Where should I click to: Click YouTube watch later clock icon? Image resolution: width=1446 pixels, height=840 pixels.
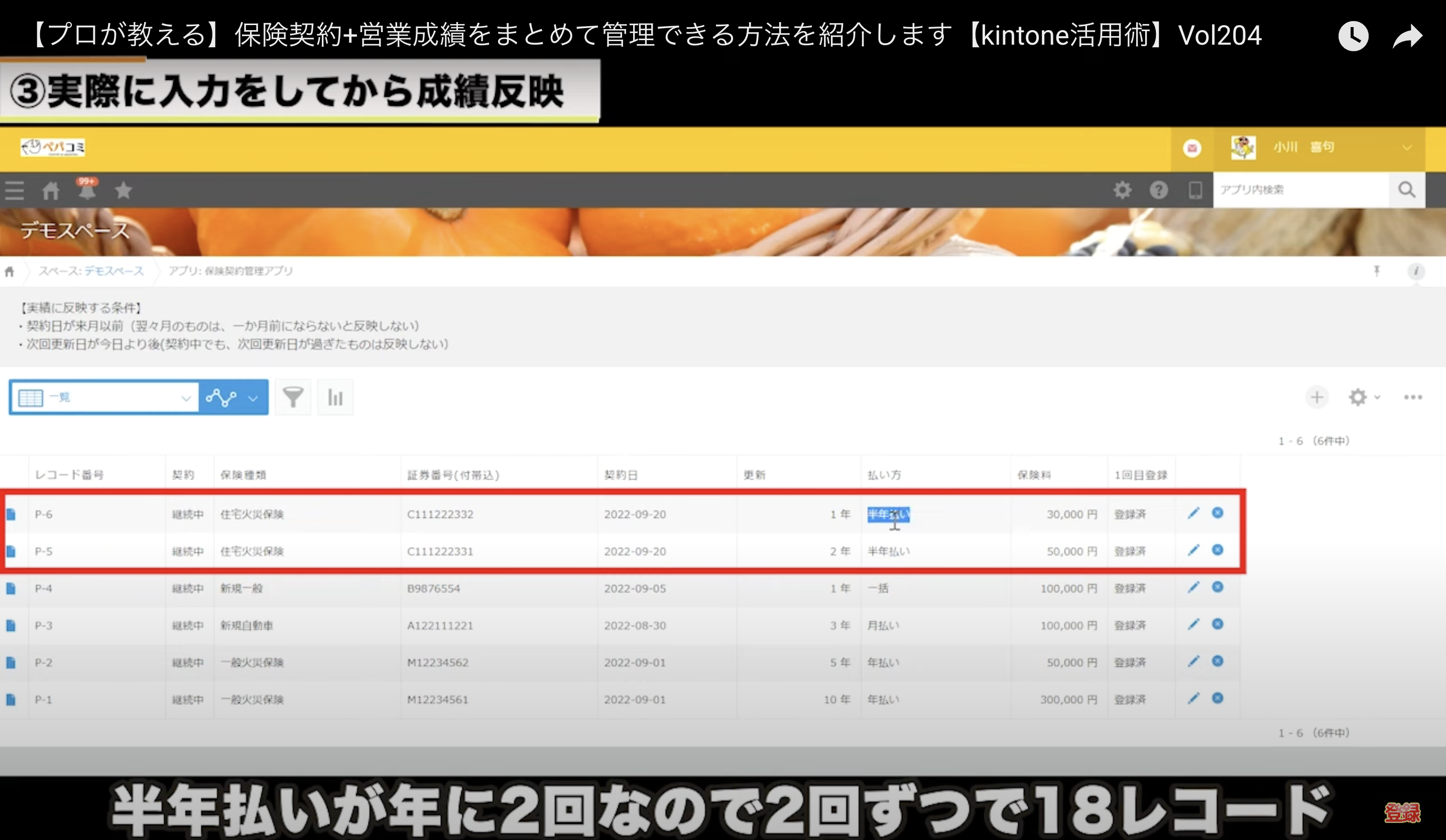pos(1353,36)
